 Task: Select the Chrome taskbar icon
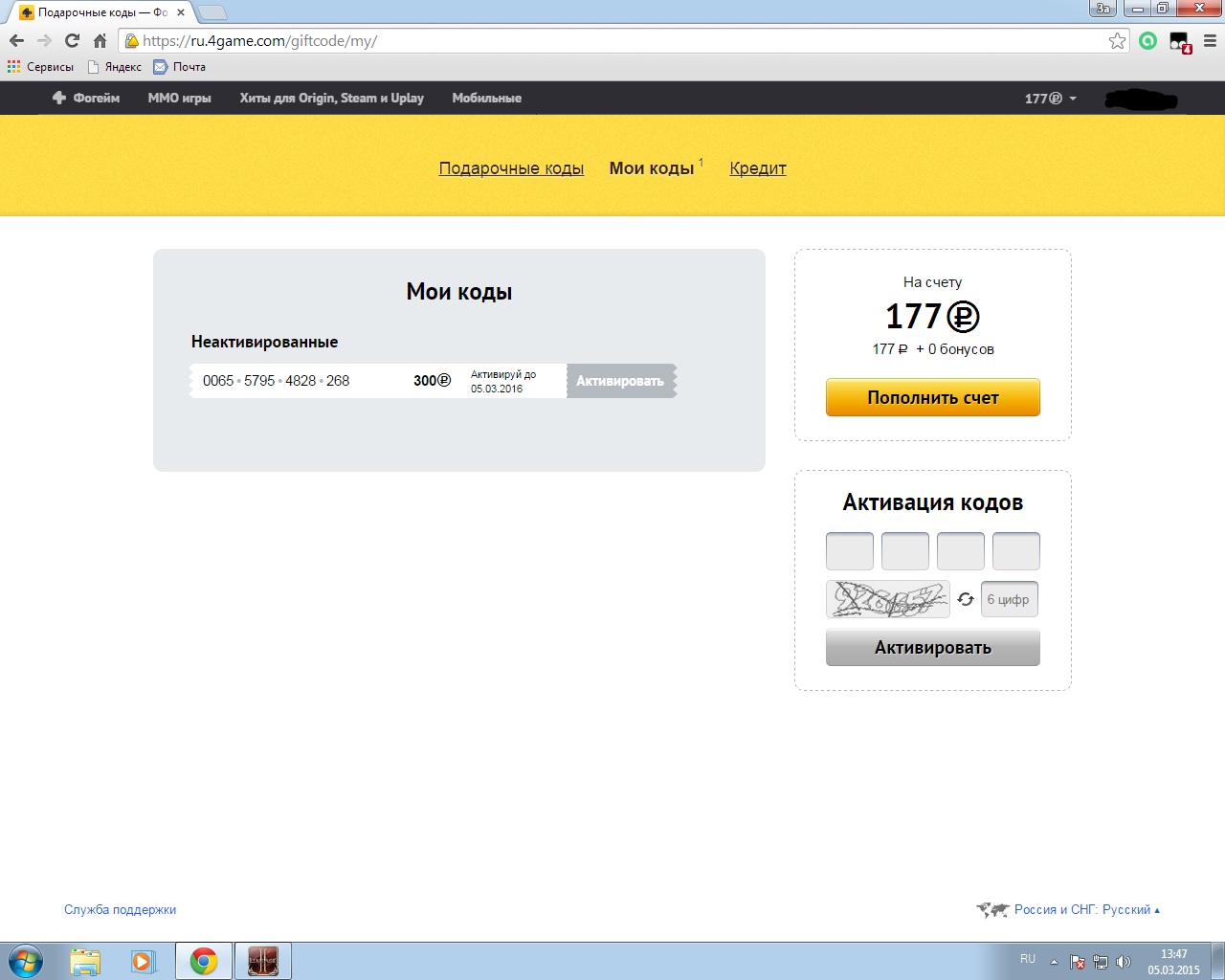(203, 962)
